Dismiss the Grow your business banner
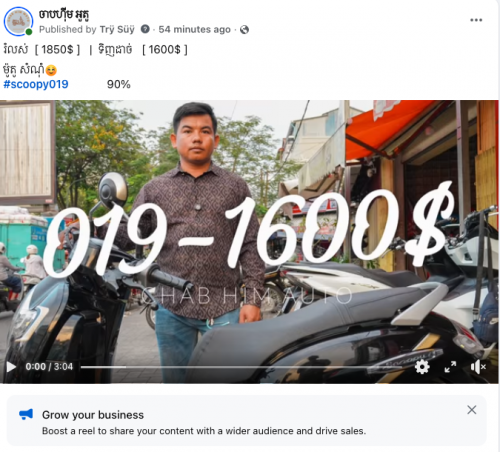Viewport: 500px width, 452px height. (x=471, y=410)
